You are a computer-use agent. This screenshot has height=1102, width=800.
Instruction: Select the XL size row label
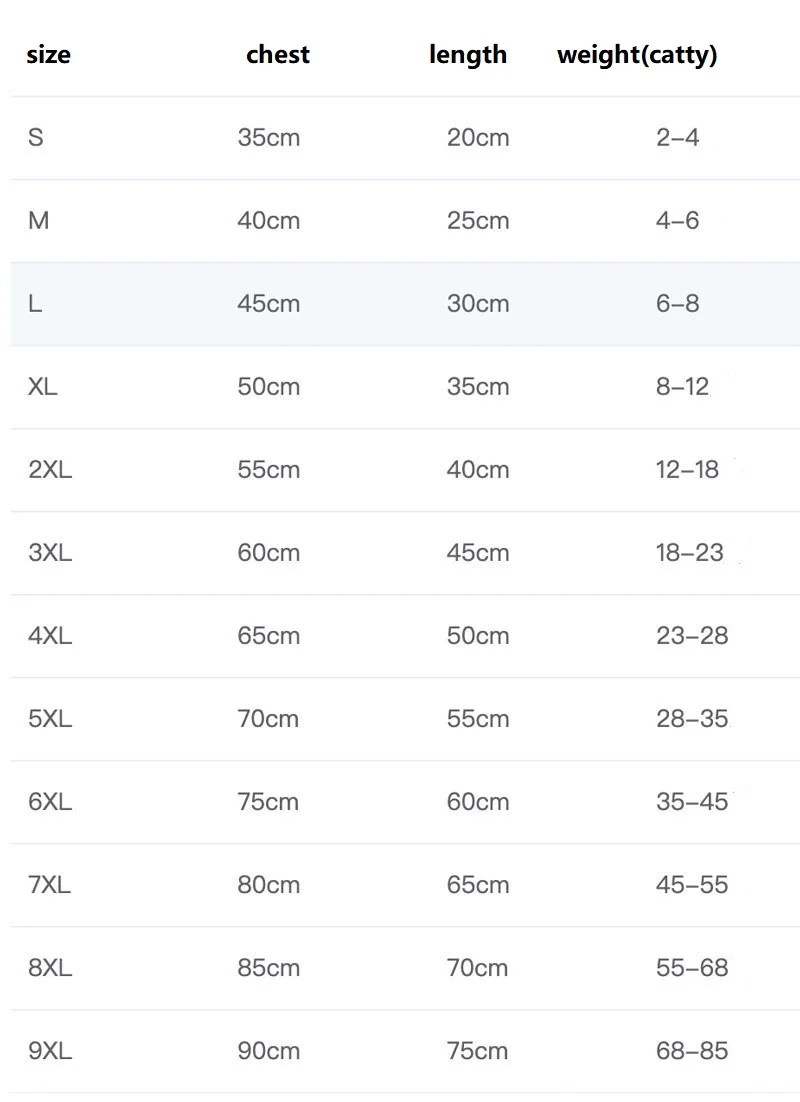point(43,387)
